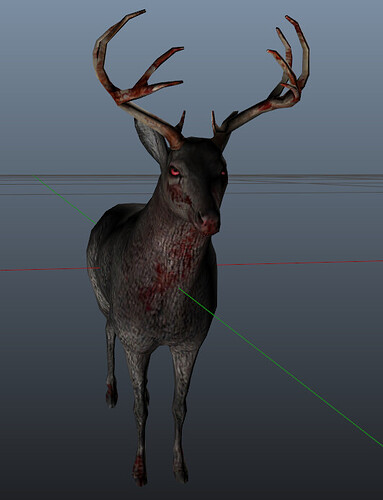
Task: Select the deer's dim right-side eye
Action: (x=223, y=173)
